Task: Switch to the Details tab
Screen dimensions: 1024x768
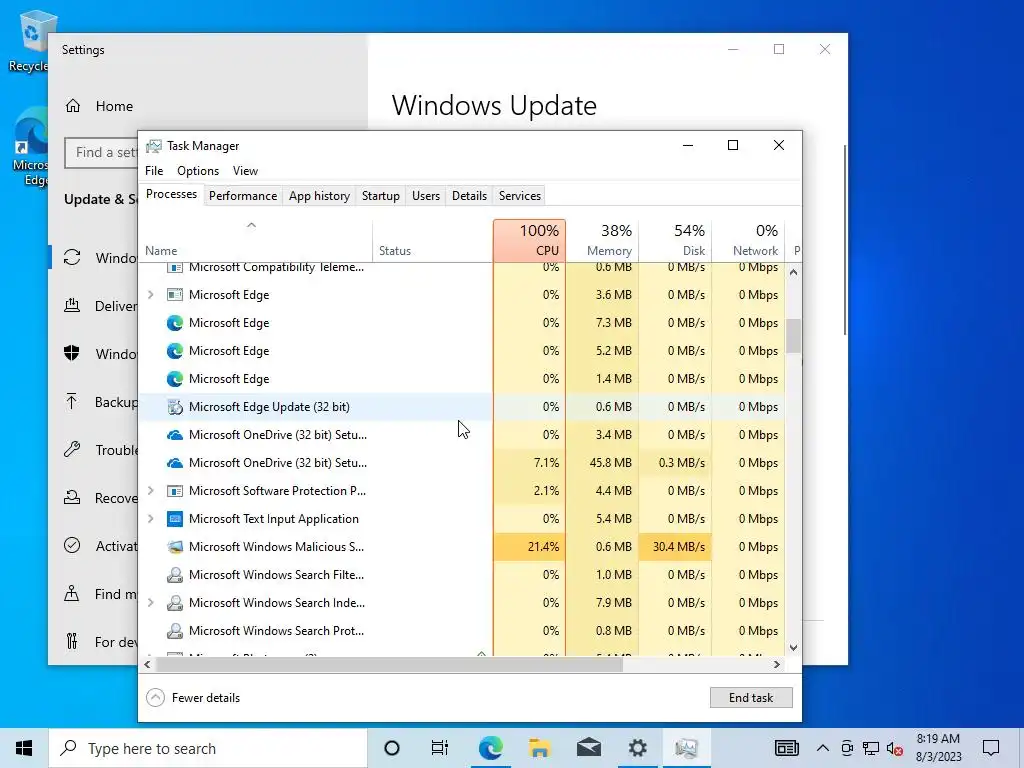Action: pyautogui.click(x=470, y=196)
